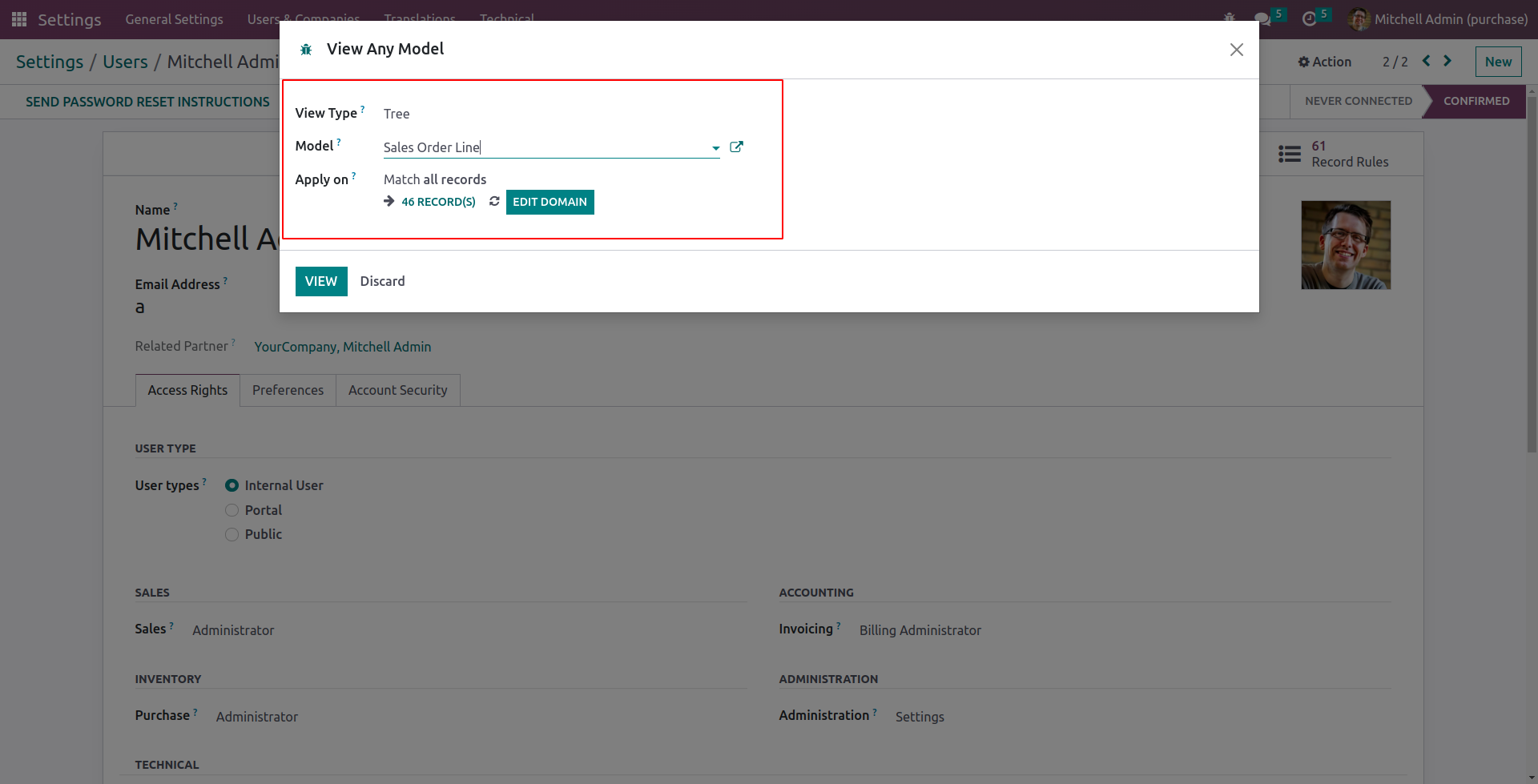This screenshot has height=784, width=1538.
Task: Open the Action dropdown menu
Action: point(1325,62)
